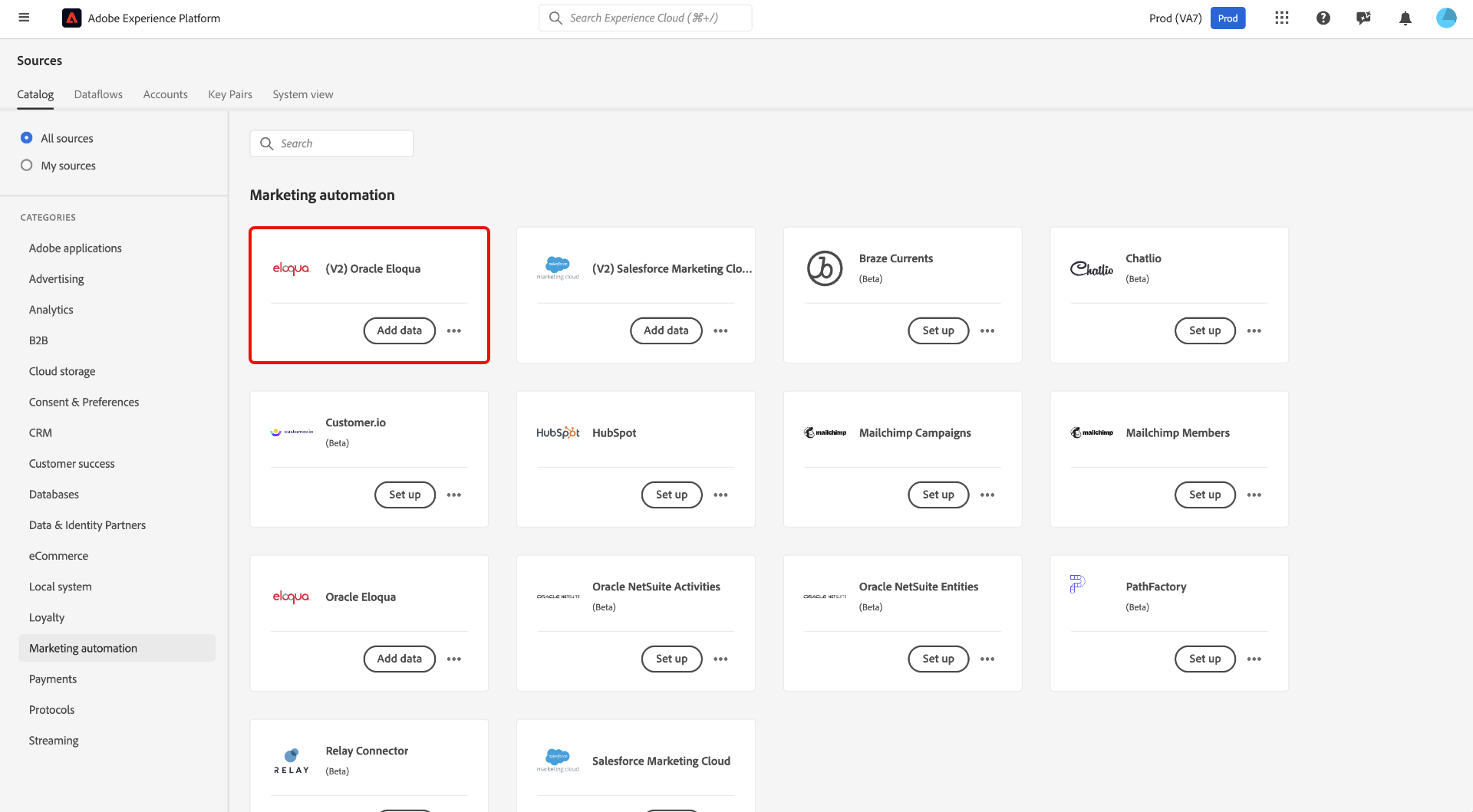Open the Help question mark icon

pos(1323,18)
